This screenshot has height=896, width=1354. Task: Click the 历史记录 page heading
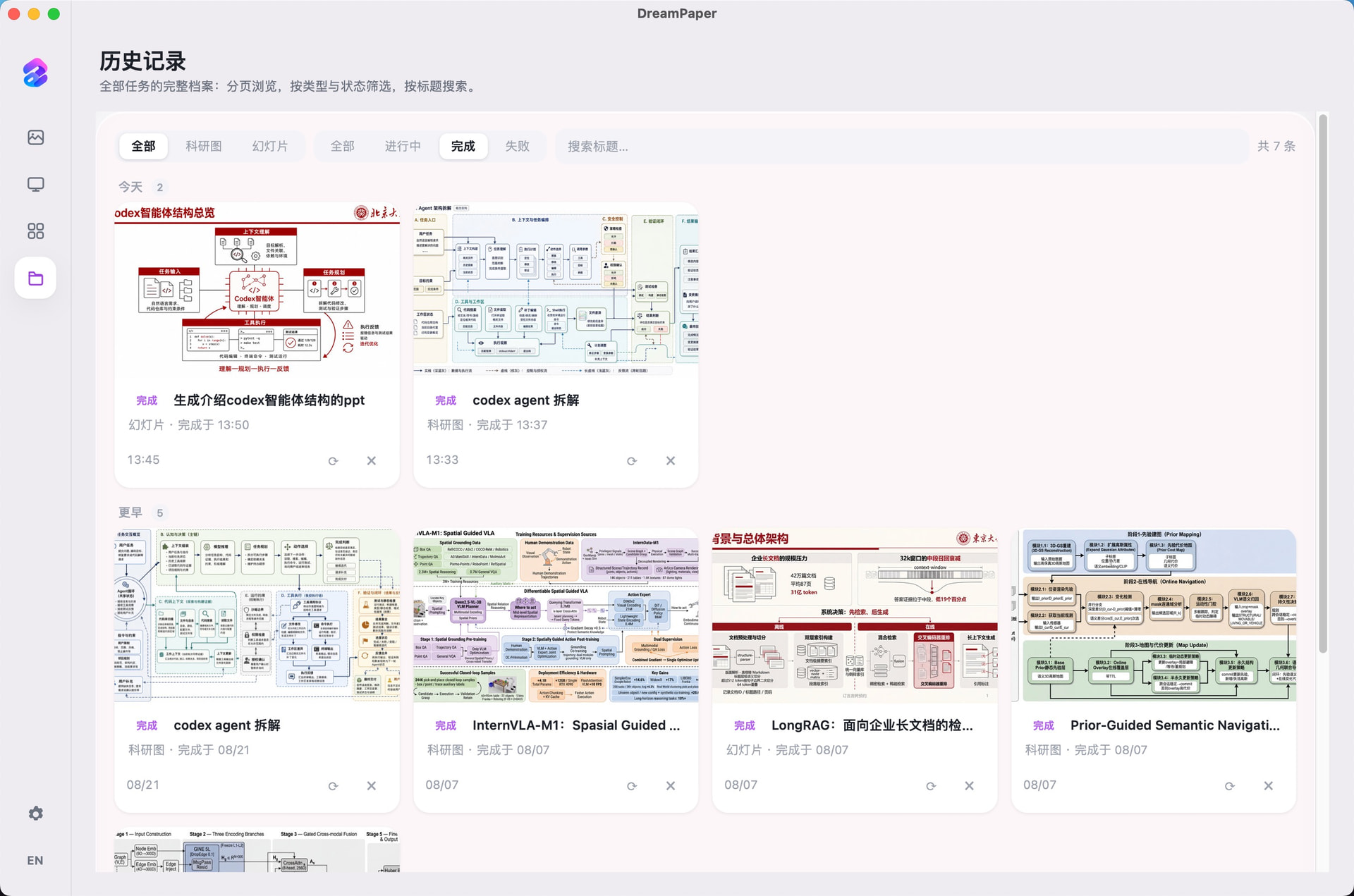142,61
